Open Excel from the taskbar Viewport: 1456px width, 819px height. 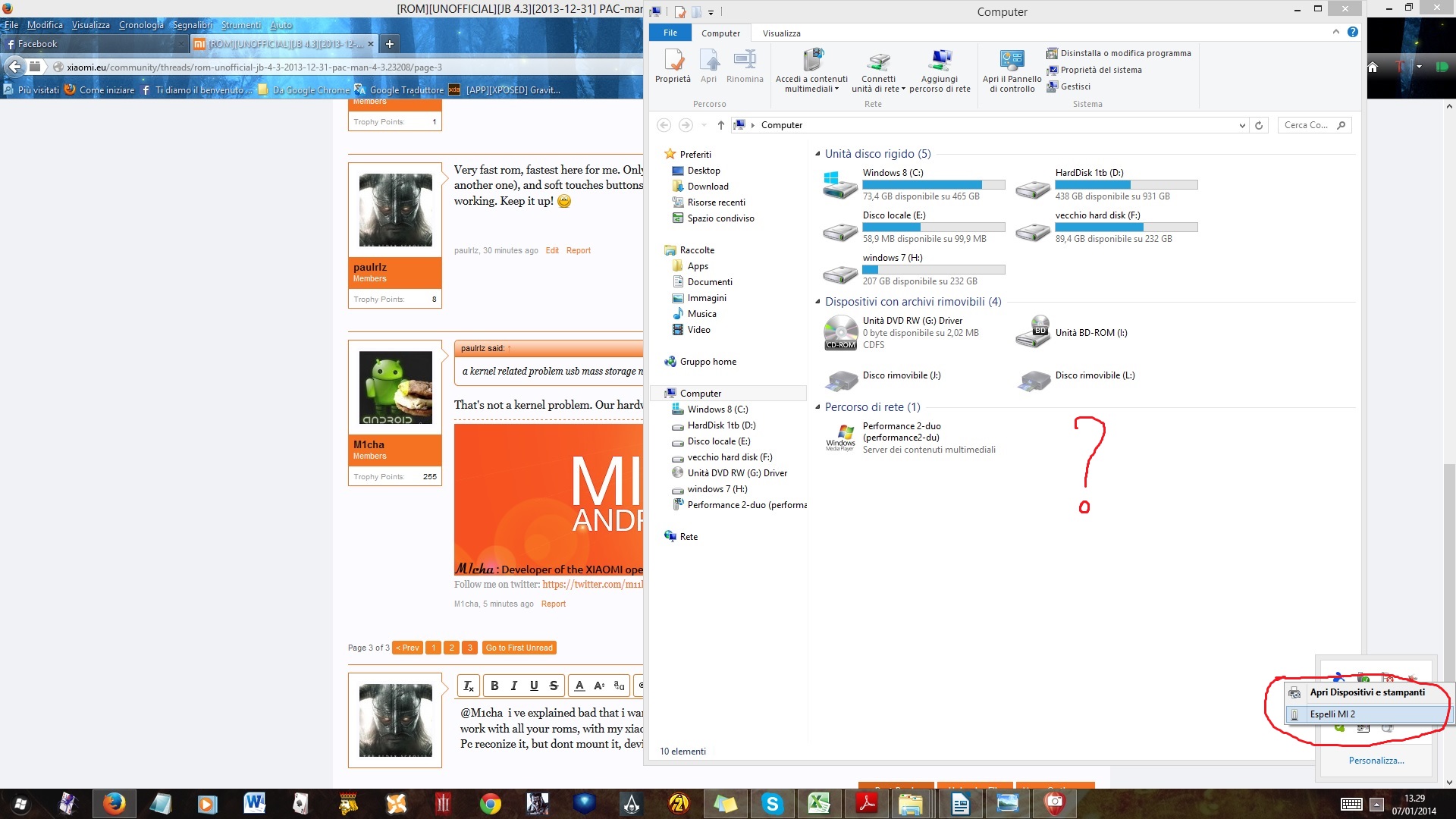click(819, 803)
